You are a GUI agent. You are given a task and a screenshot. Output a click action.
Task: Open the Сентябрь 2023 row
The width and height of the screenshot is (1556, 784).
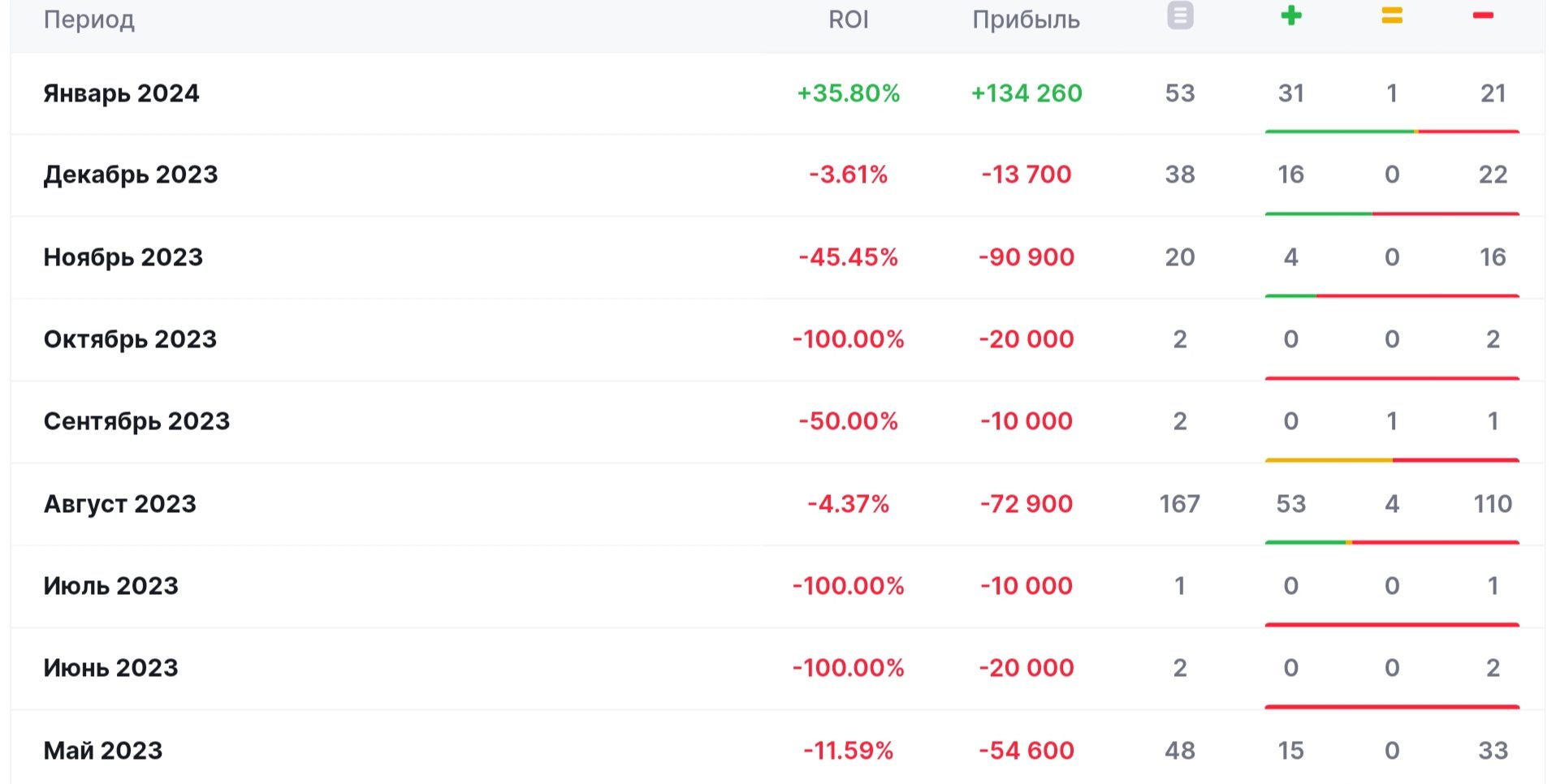tap(137, 421)
